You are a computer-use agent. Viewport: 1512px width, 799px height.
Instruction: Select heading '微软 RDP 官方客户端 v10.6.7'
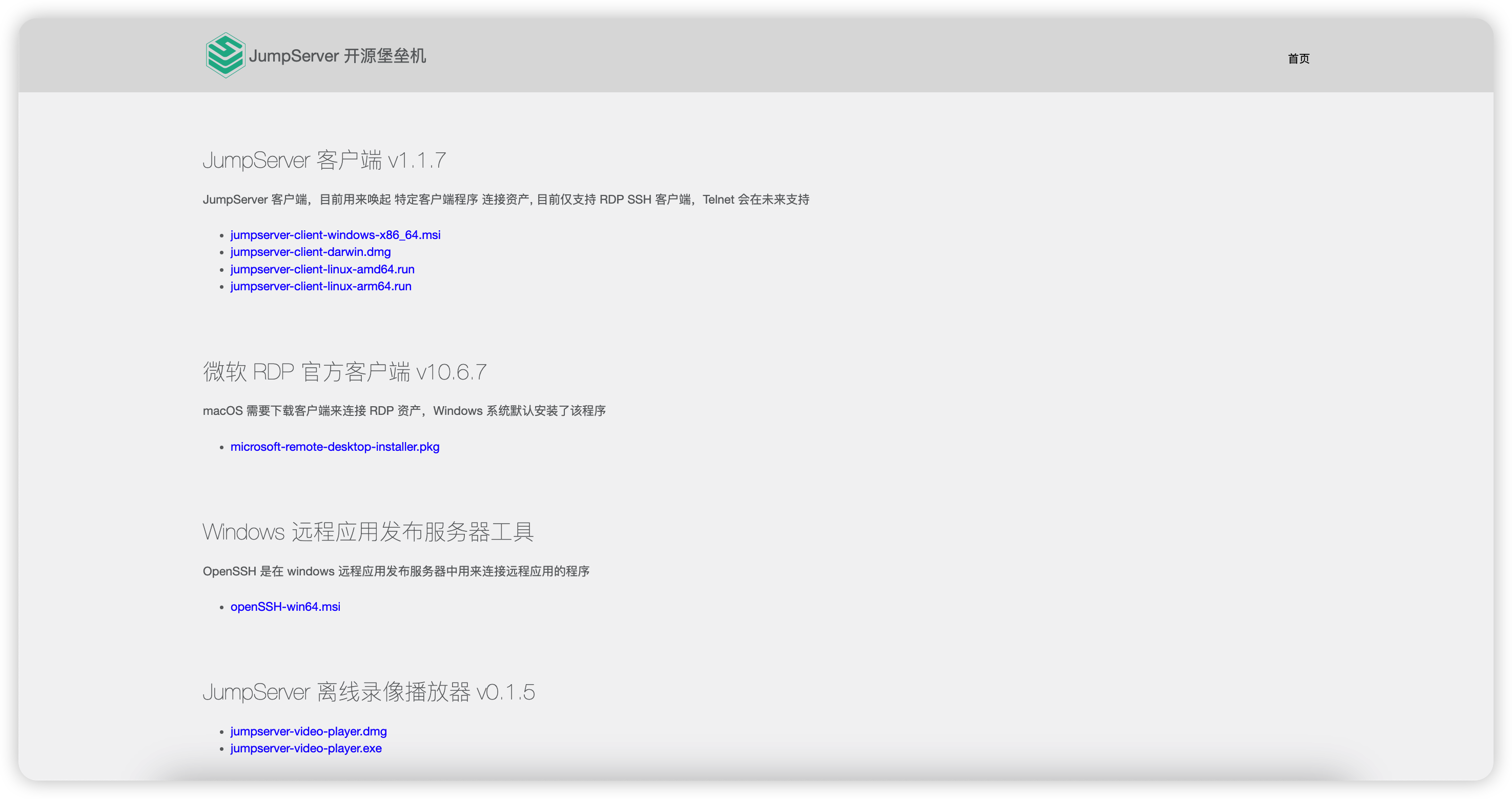[345, 372]
